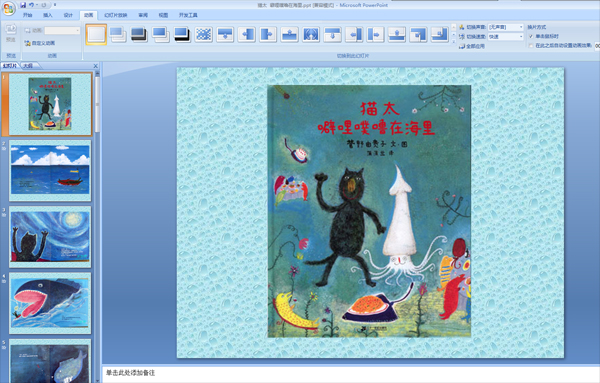
Task: Switch to the 幻灯片放映 ribbon tab
Action: tap(116, 15)
